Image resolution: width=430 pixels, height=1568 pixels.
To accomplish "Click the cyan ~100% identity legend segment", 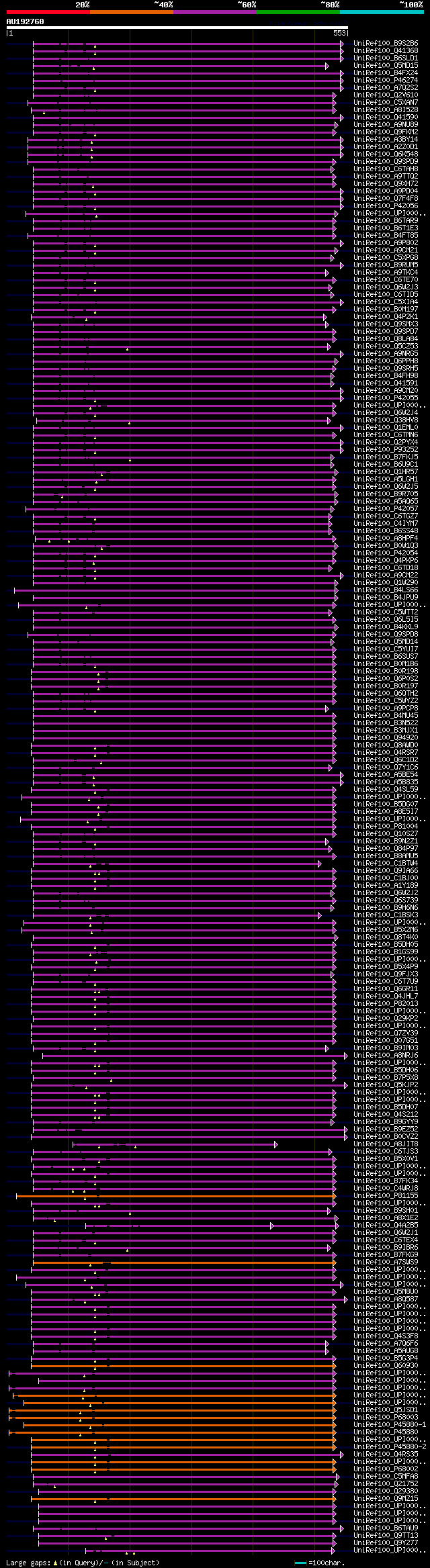I will tap(382, 12).
